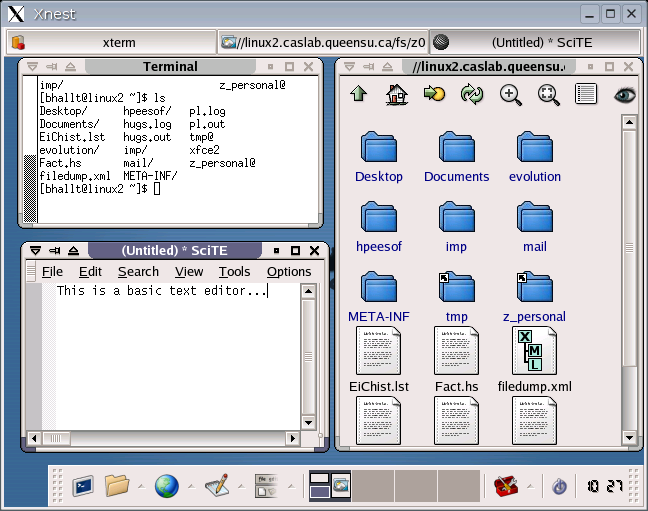Screen dimensions: 648x511
Task: Go up one directory in file manager
Action: (x=359, y=95)
